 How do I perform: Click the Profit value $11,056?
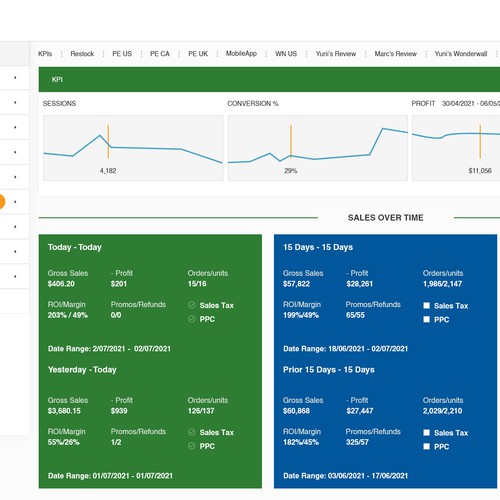pyautogui.click(x=480, y=171)
